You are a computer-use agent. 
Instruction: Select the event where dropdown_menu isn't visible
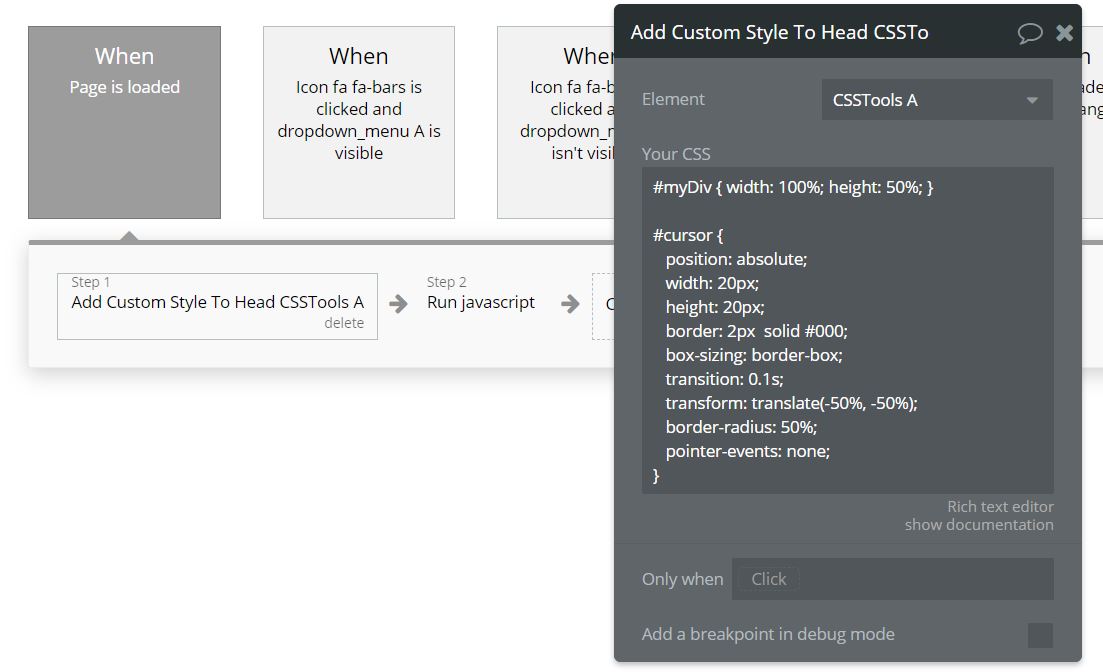pos(556,122)
